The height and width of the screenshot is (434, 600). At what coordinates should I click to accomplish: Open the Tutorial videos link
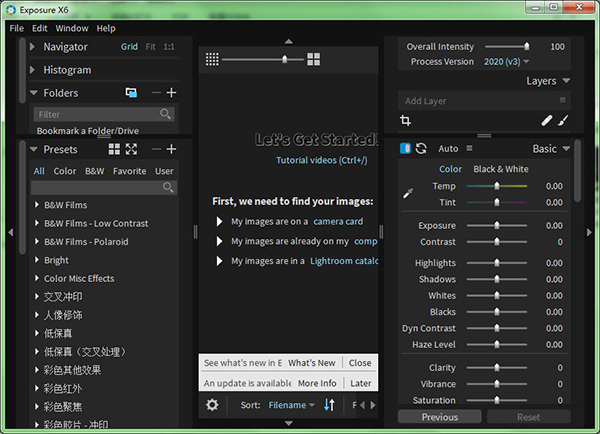(x=321, y=160)
